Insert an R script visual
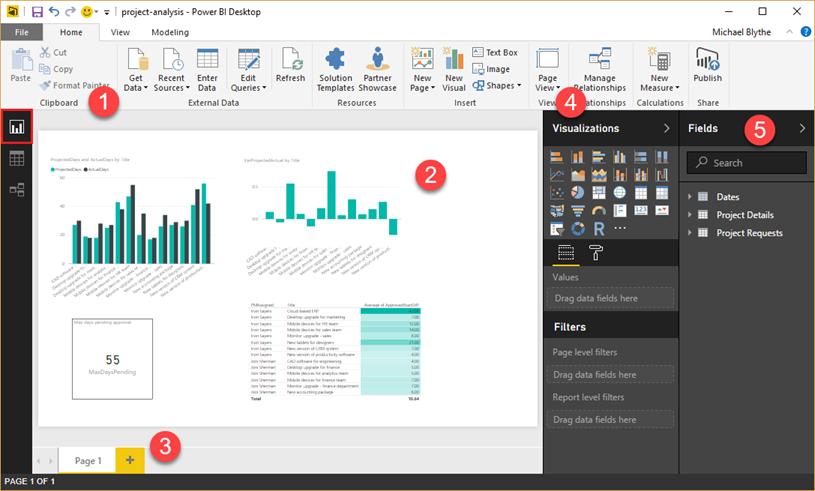The width and height of the screenshot is (815, 491). pyautogui.click(x=599, y=229)
